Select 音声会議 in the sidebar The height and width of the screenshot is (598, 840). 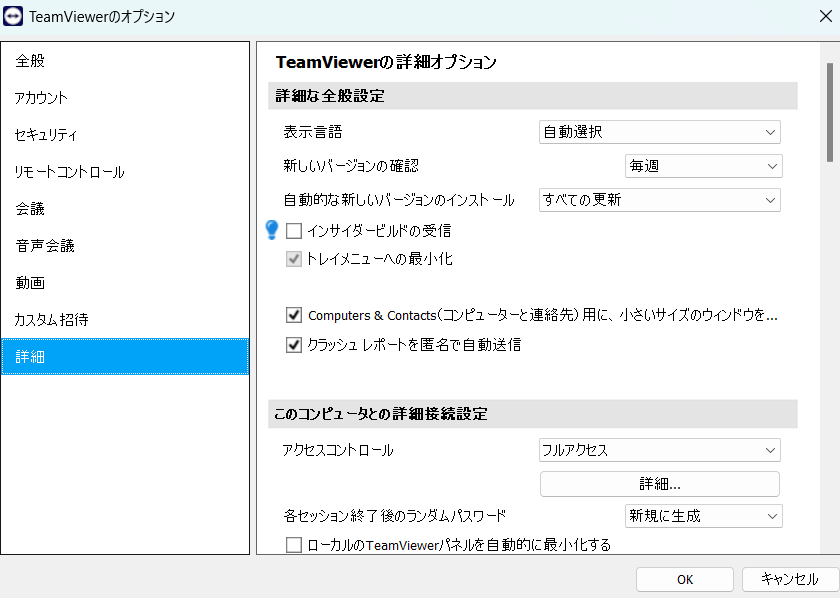(x=125, y=245)
